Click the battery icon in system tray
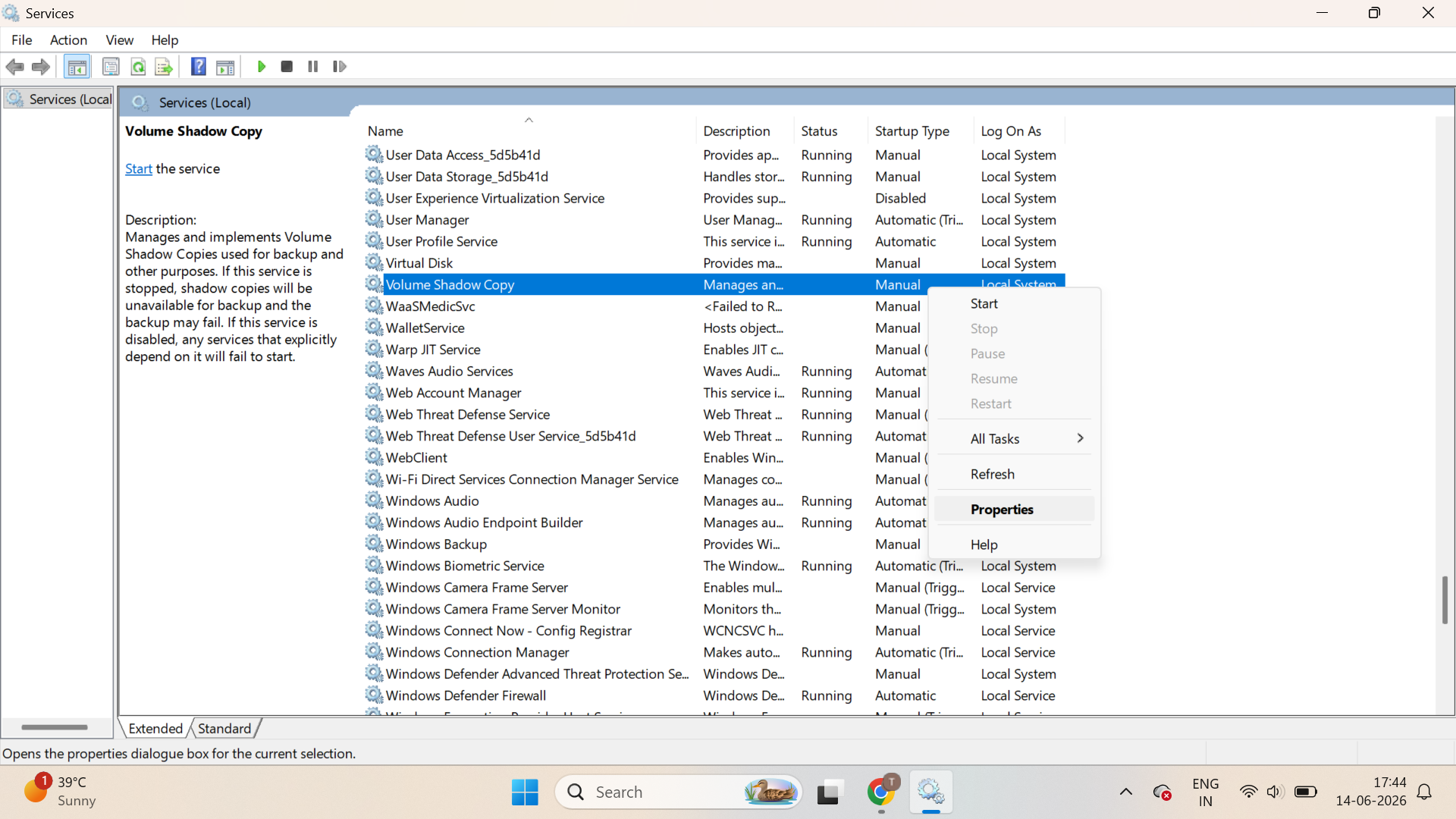Image resolution: width=1456 pixels, height=819 pixels. [x=1305, y=792]
